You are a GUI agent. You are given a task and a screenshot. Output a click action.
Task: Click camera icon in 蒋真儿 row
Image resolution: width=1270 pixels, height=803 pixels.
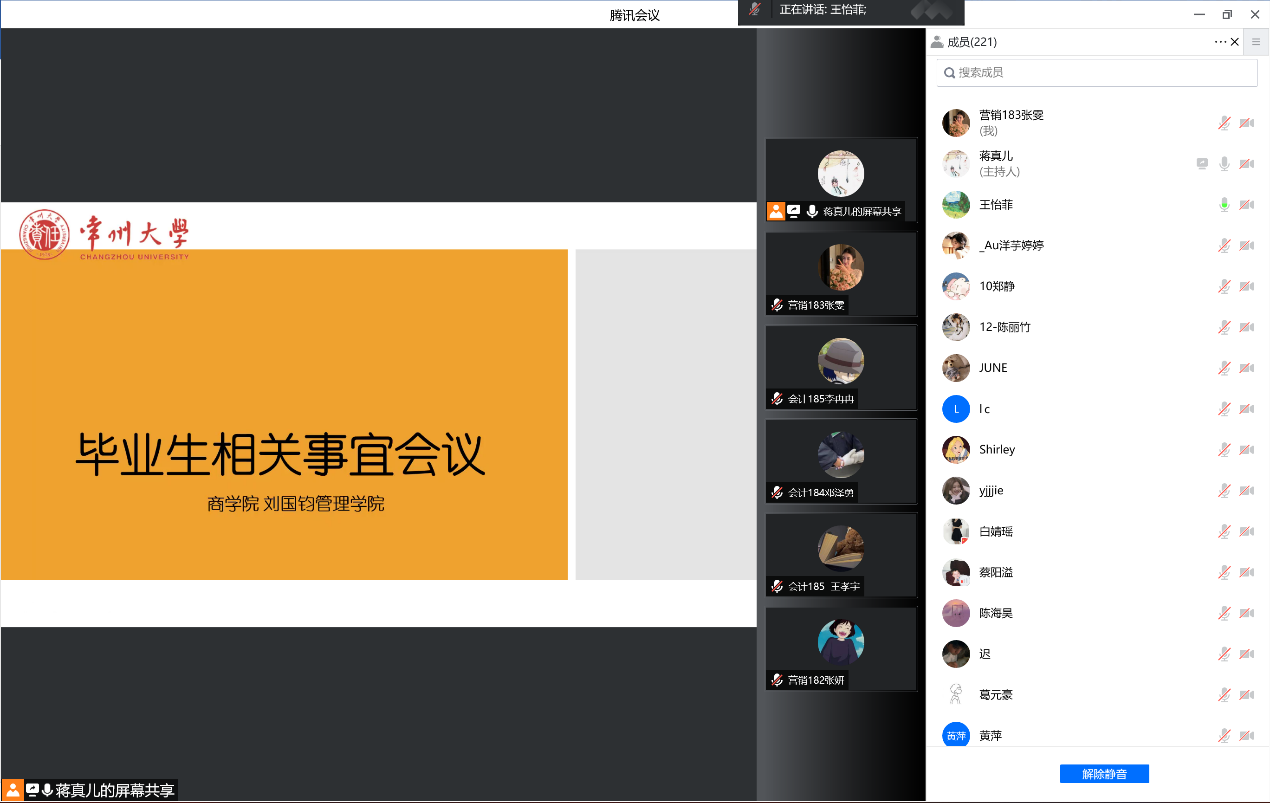1247,164
